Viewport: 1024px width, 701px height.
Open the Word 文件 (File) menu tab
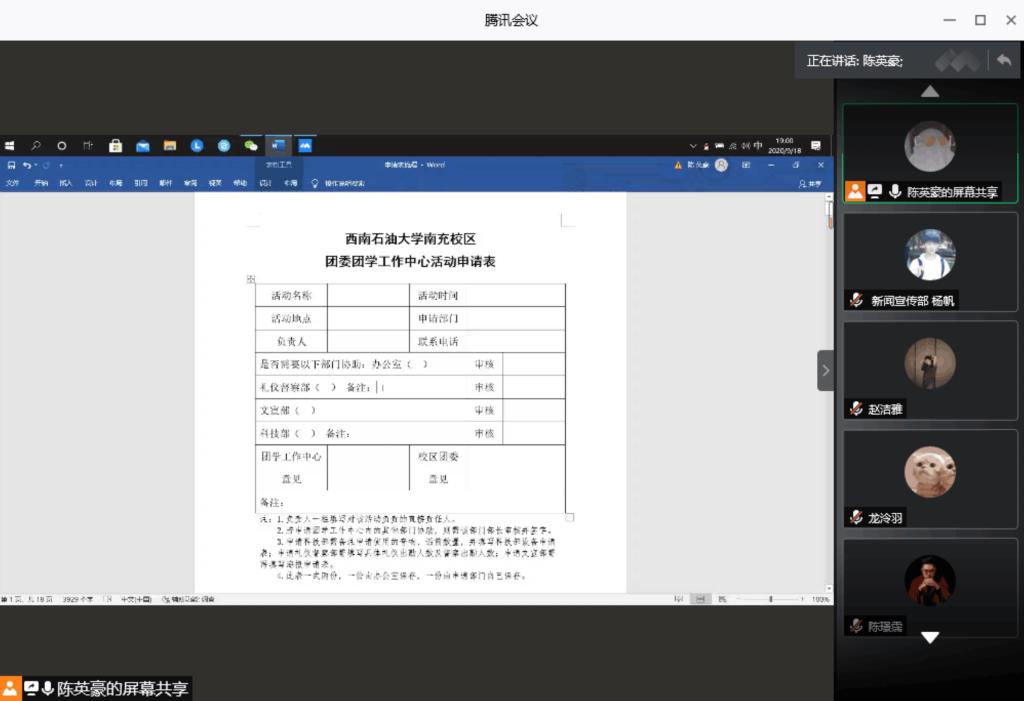(13, 183)
